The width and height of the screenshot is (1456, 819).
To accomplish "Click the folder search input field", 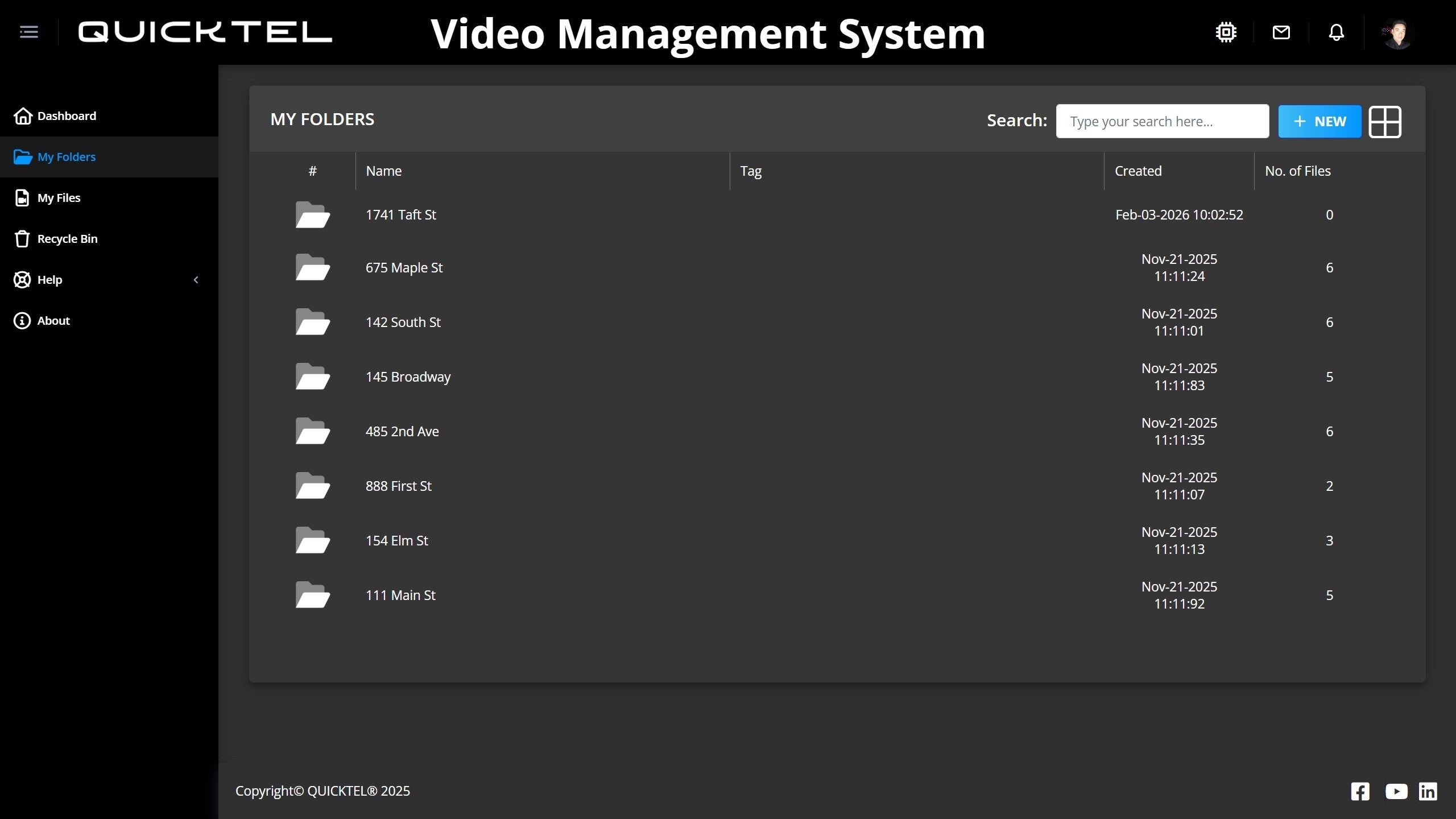I will [1162, 122].
